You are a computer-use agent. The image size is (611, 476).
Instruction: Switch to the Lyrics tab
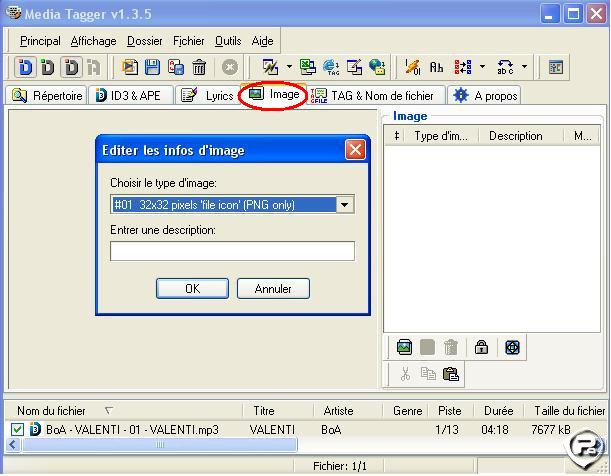207,95
